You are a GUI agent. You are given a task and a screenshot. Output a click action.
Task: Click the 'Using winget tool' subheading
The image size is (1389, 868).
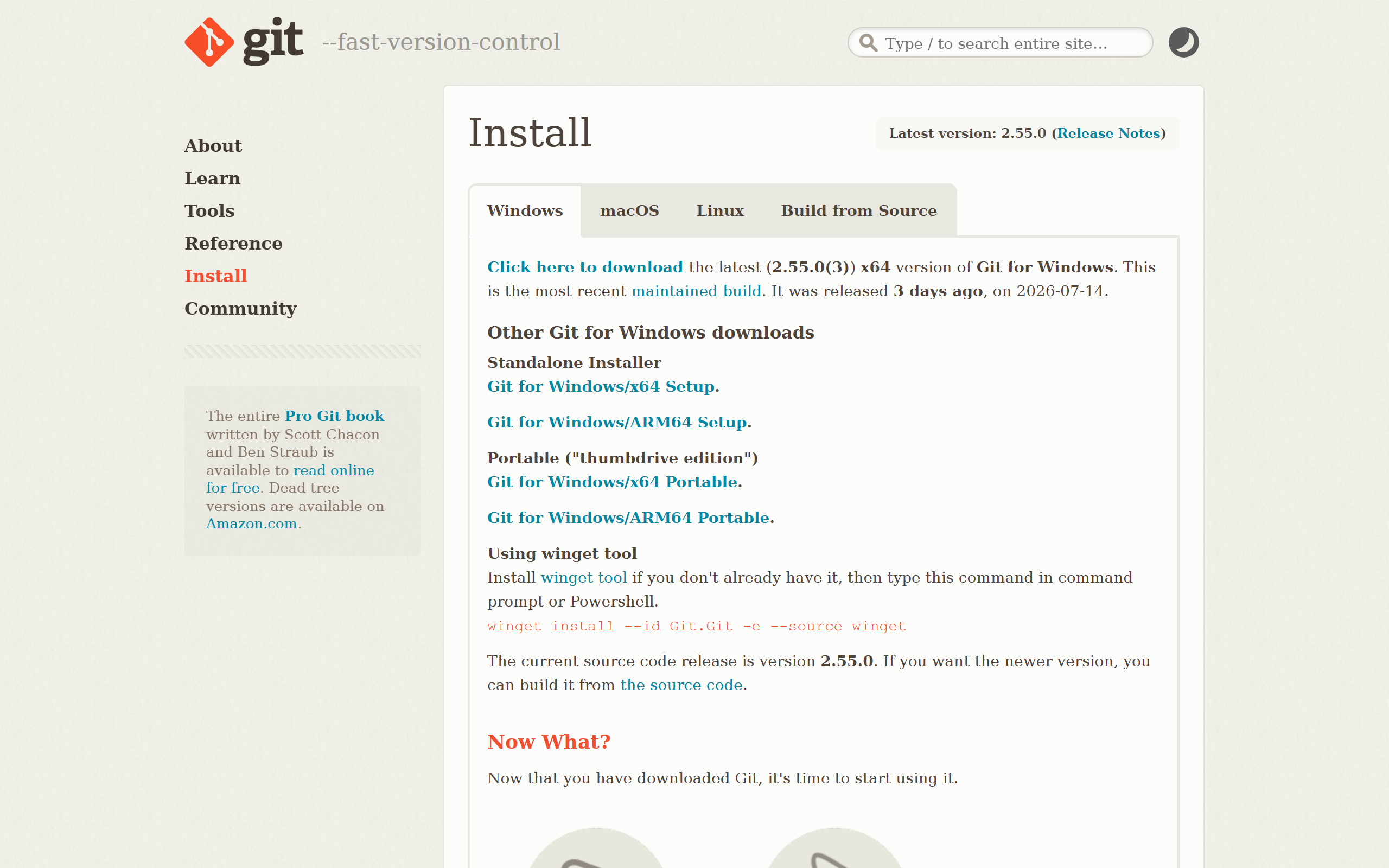(x=562, y=553)
